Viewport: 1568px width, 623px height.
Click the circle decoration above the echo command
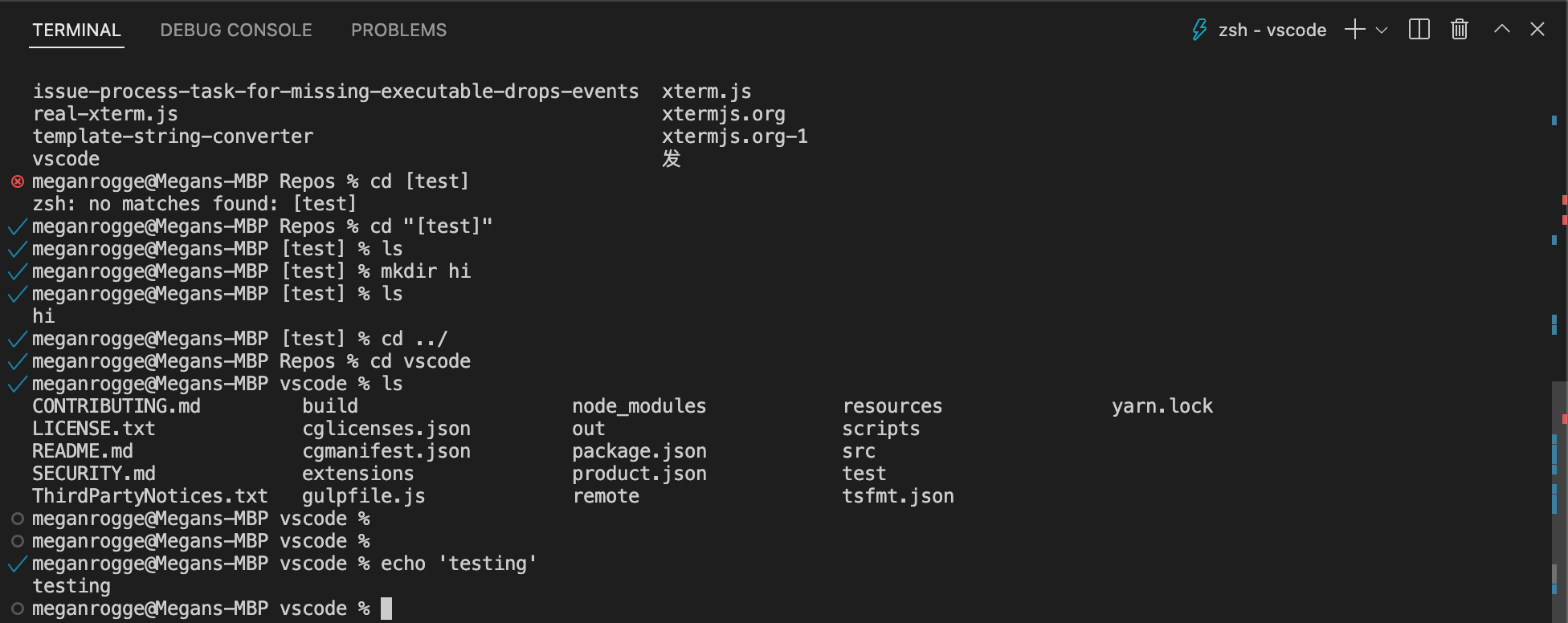17,541
